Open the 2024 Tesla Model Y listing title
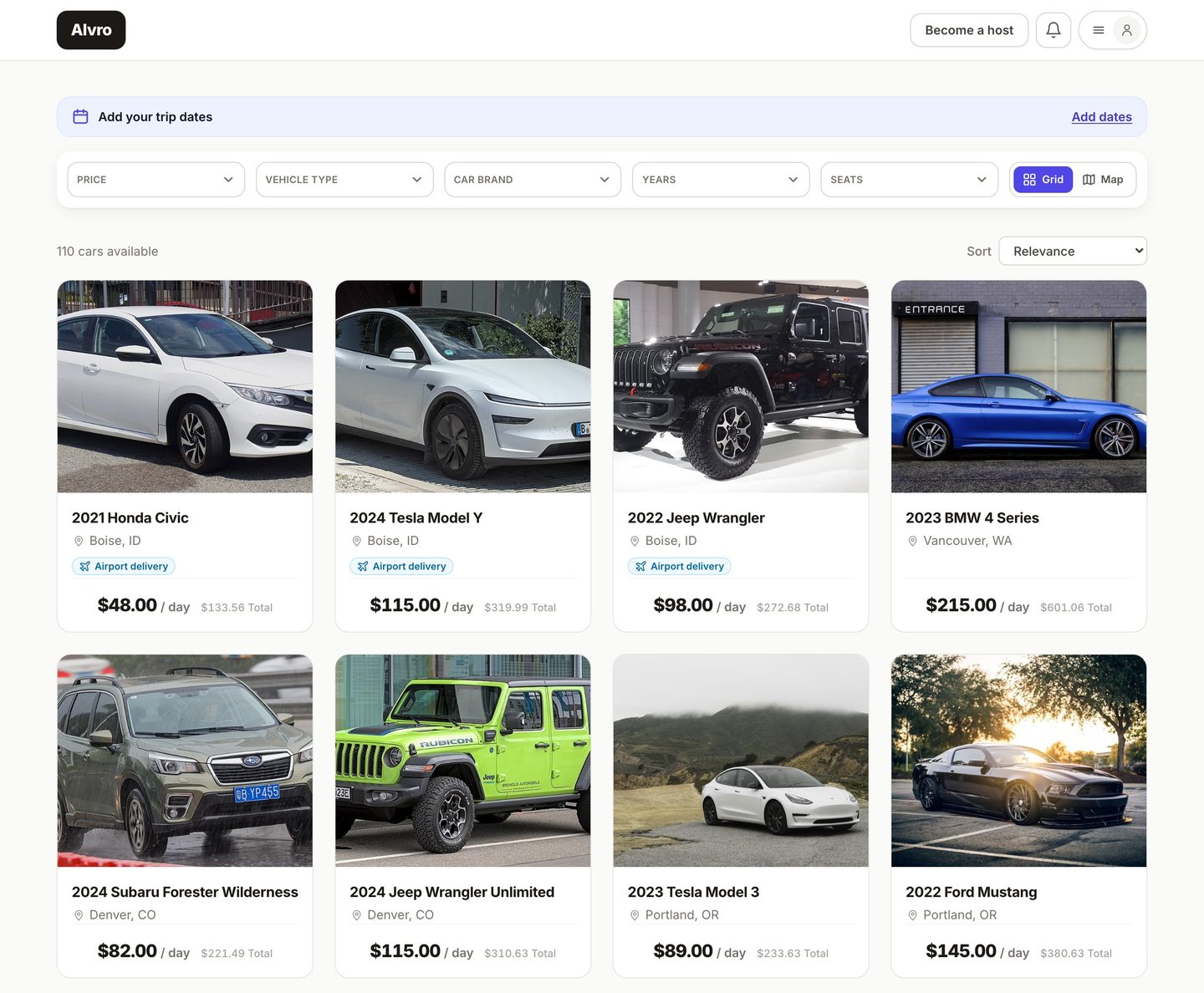Viewport: 1204px width, 993px height. (416, 518)
